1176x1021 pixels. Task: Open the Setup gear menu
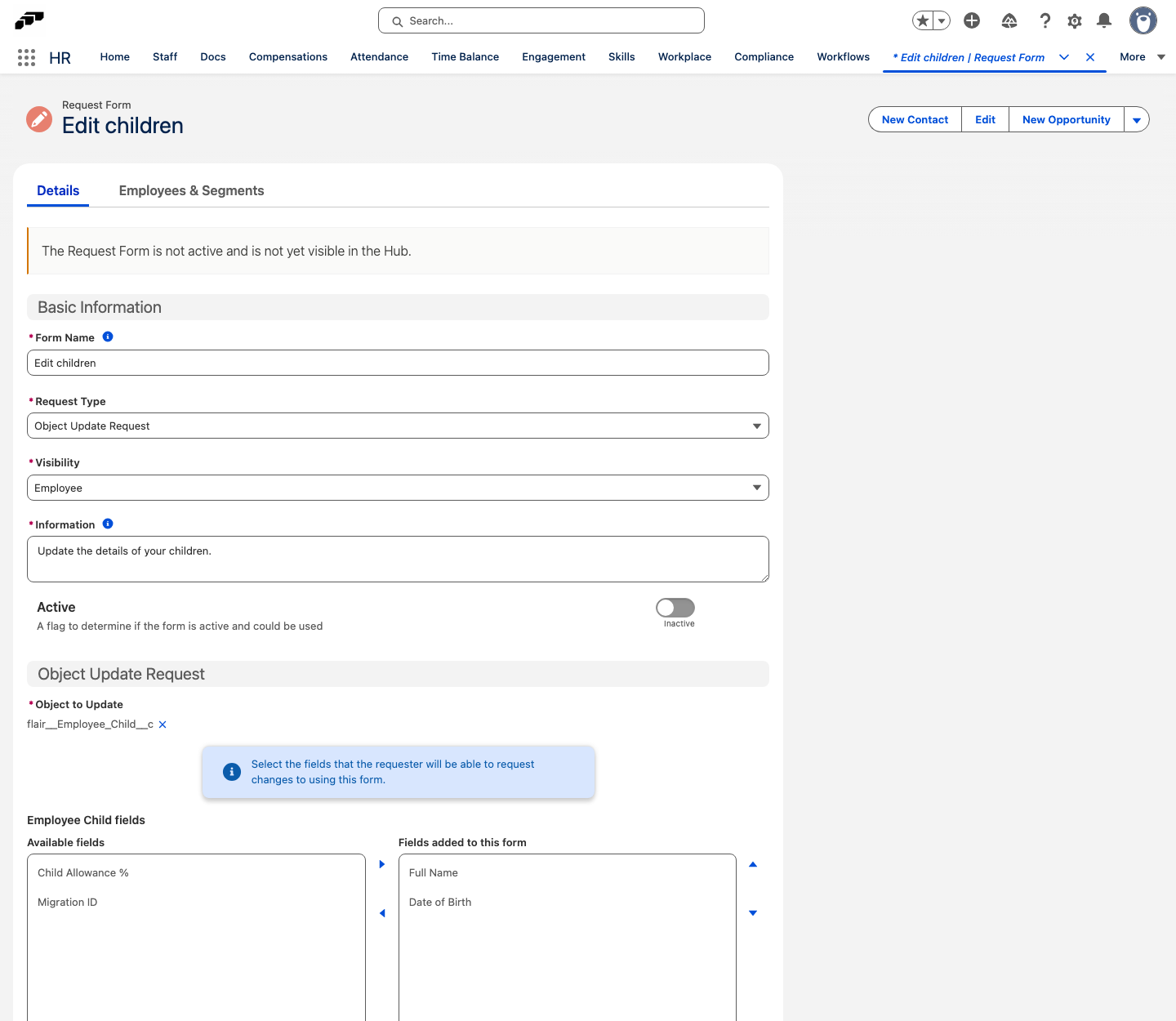click(1075, 20)
